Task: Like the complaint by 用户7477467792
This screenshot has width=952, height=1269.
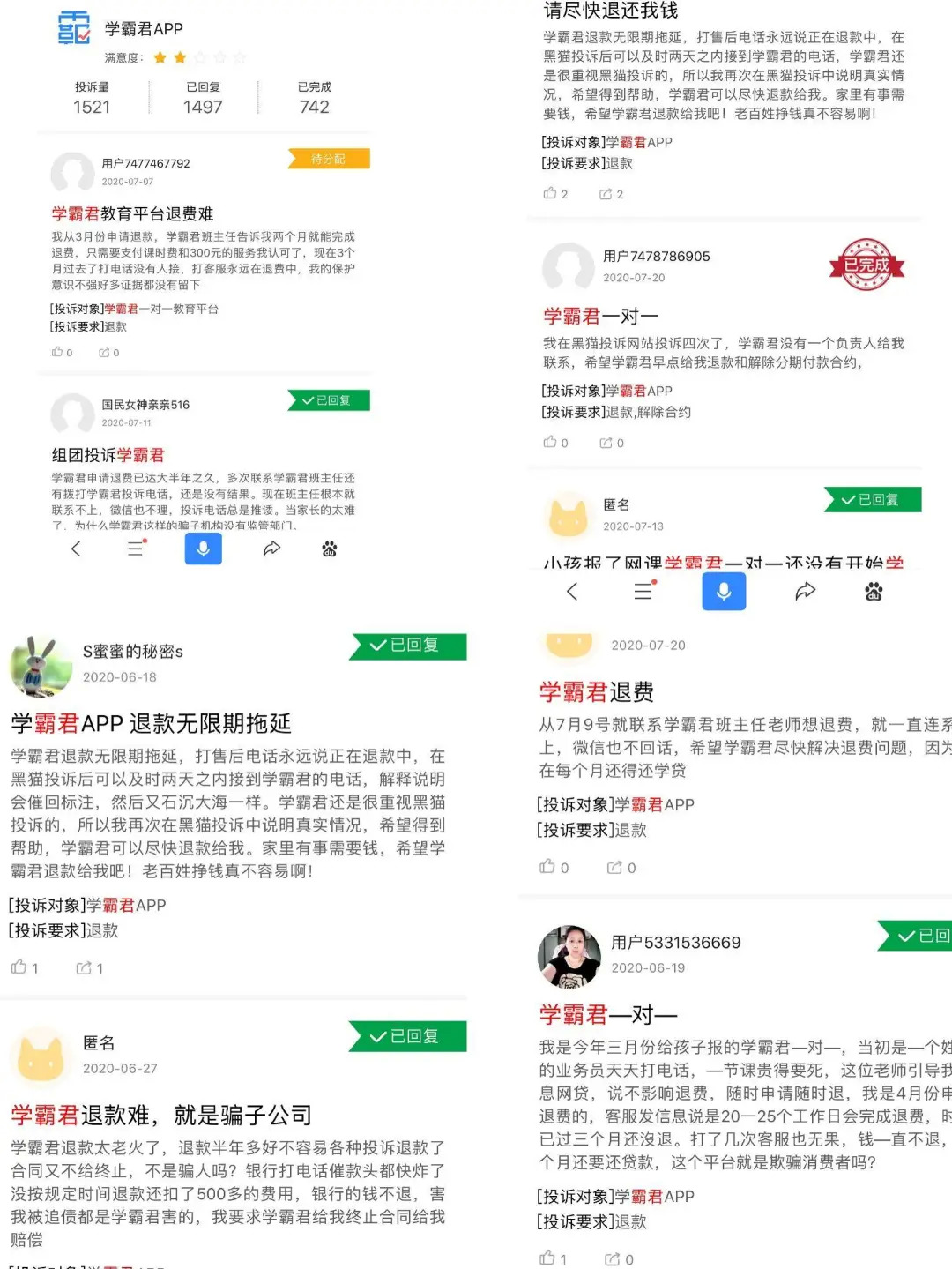Action: (x=62, y=352)
